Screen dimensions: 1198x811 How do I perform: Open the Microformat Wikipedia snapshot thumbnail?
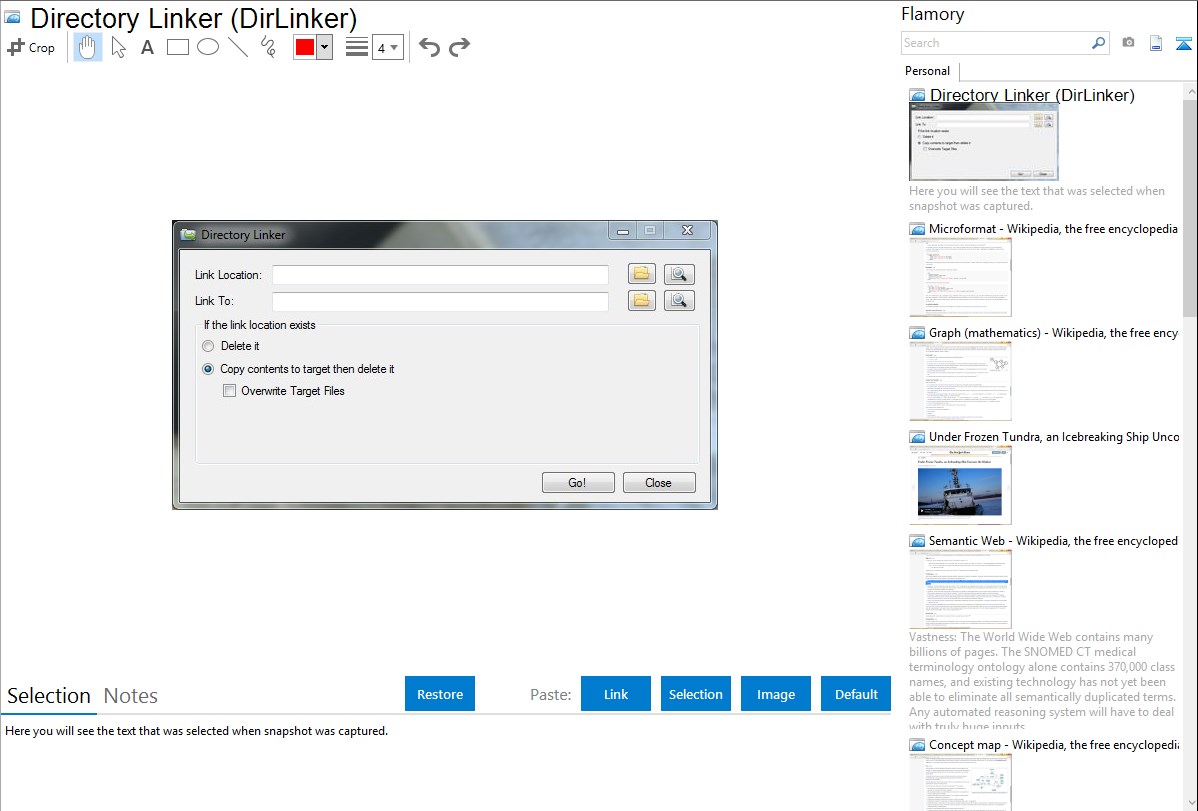[960, 277]
